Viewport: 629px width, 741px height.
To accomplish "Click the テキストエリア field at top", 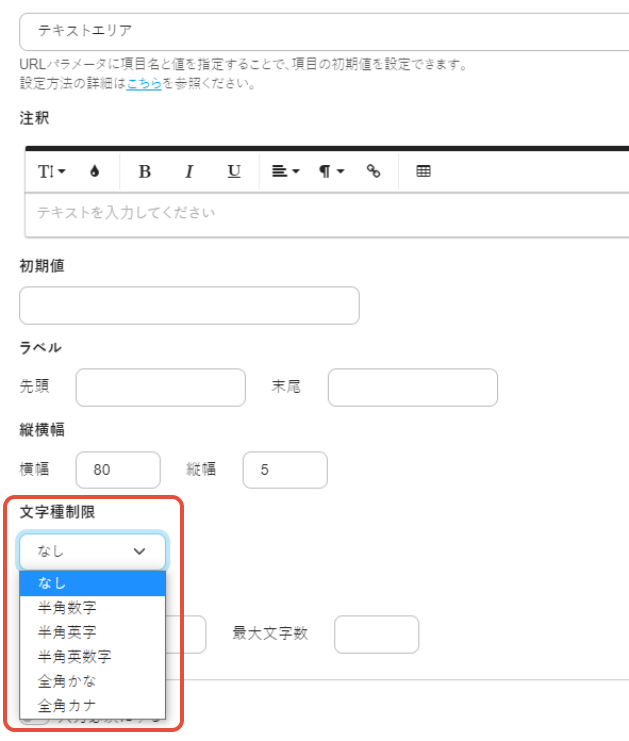I will pos(324,32).
